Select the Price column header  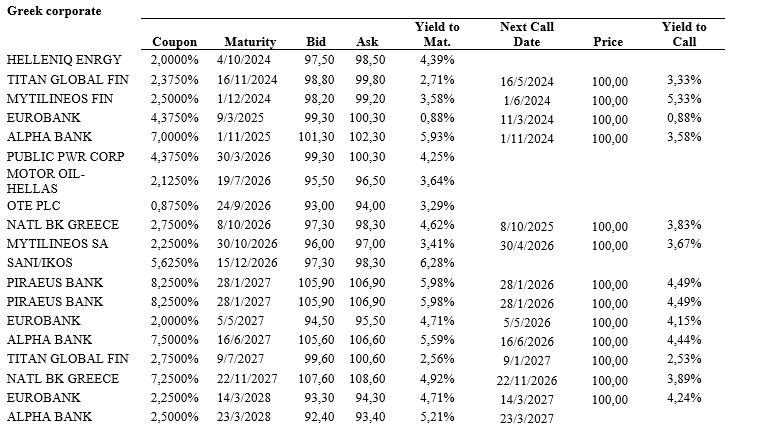coord(608,42)
